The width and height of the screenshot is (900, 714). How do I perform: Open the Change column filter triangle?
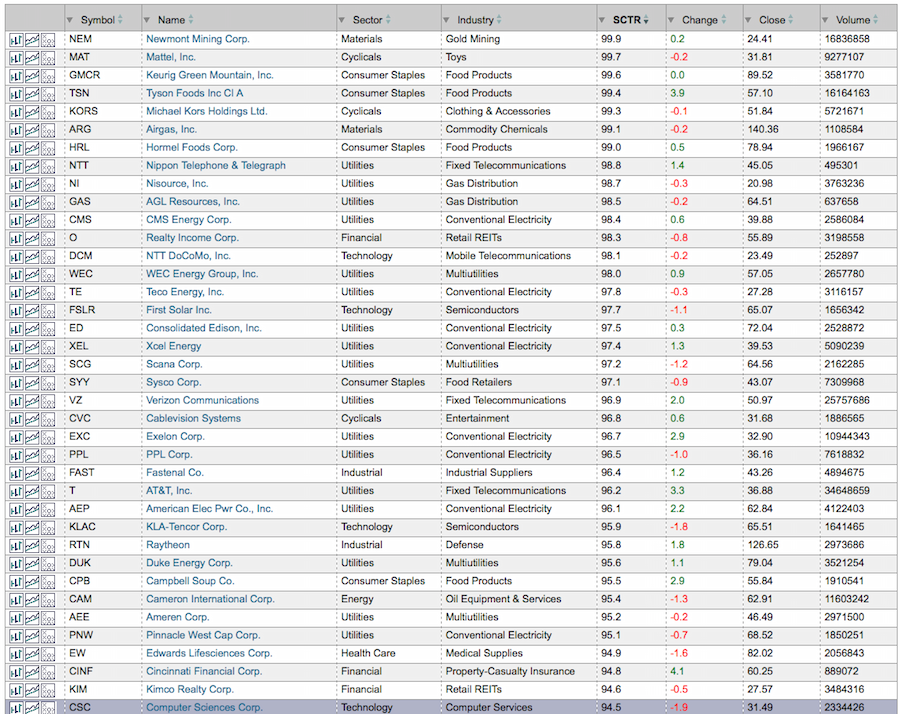(670, 20)
